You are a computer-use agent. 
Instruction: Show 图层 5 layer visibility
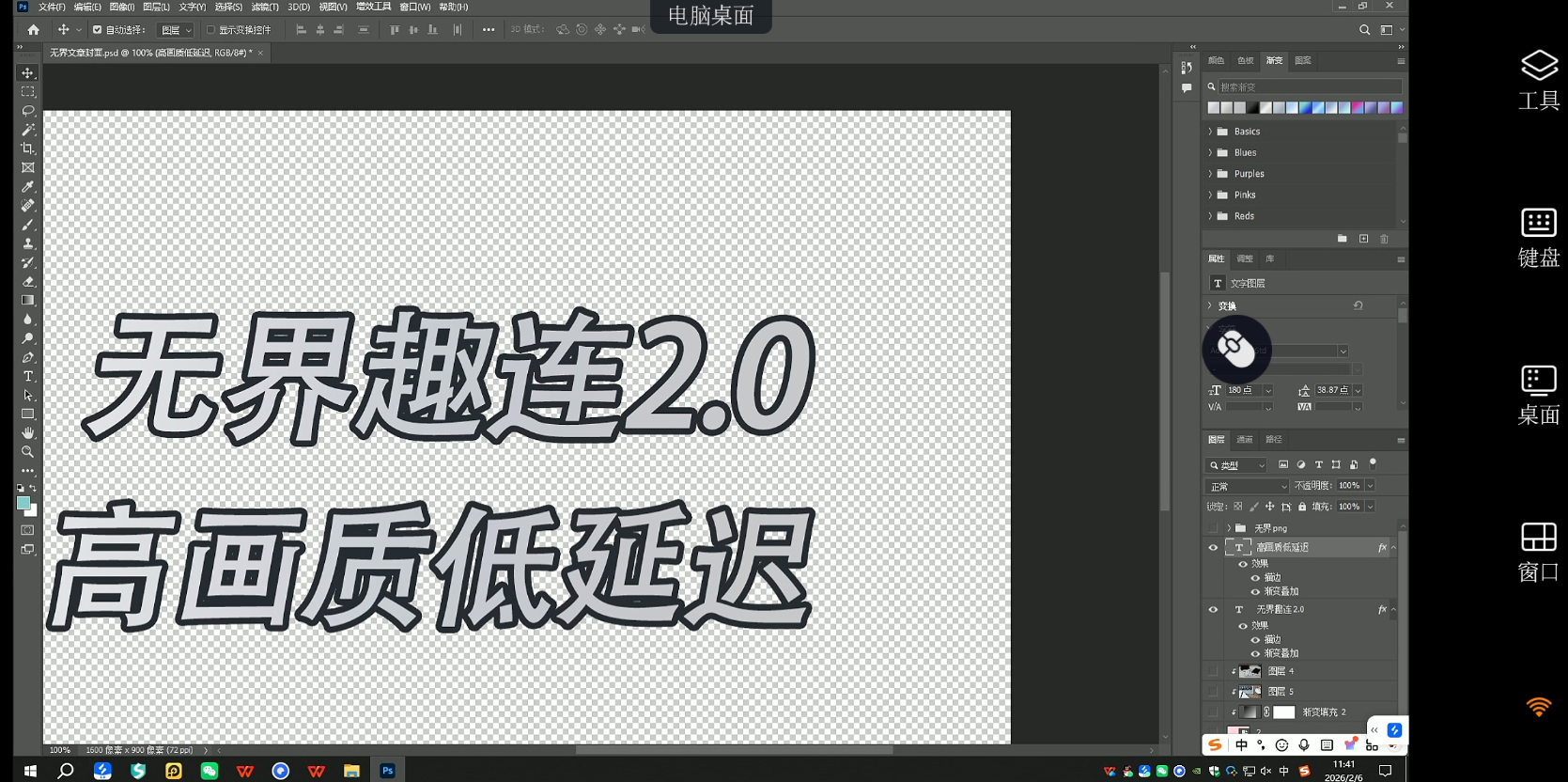coord(1213,692)
